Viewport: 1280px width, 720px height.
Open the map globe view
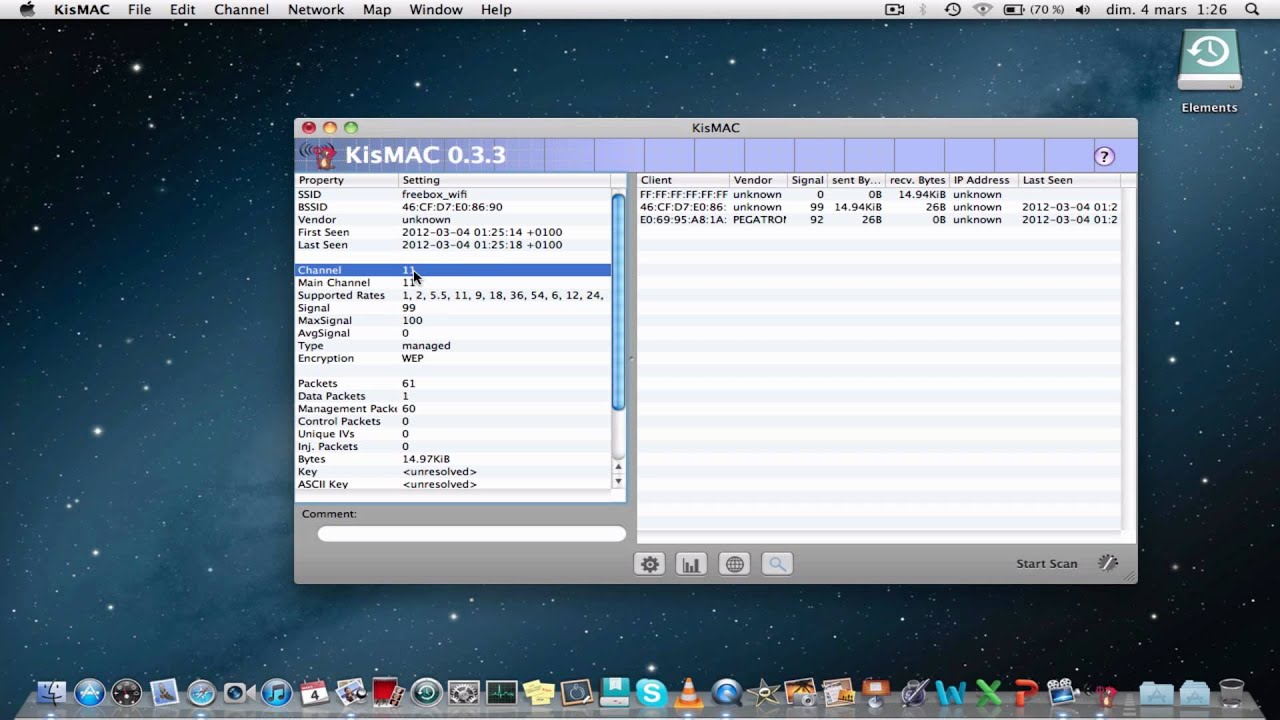pyautogui.click(x=734, y=564)
